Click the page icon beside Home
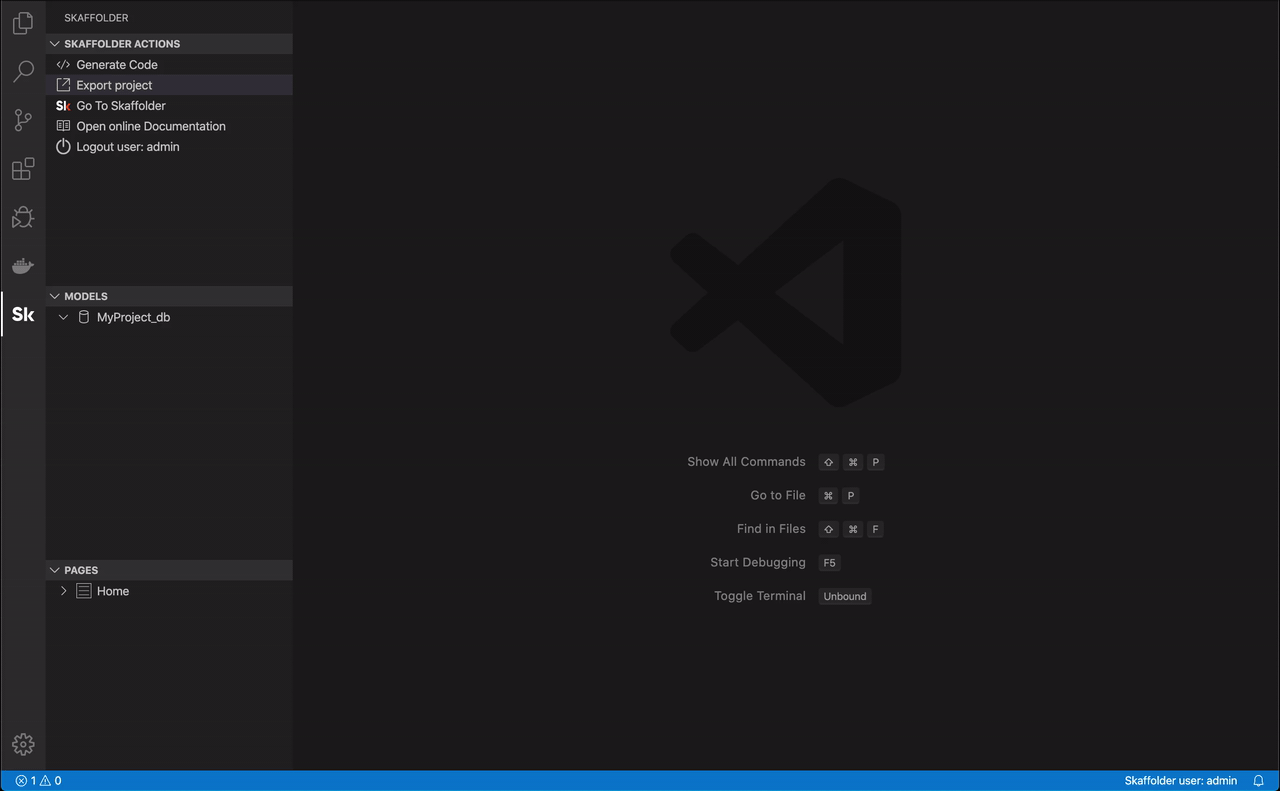Viewport: 1280px width, 791px height. [84, 591]
